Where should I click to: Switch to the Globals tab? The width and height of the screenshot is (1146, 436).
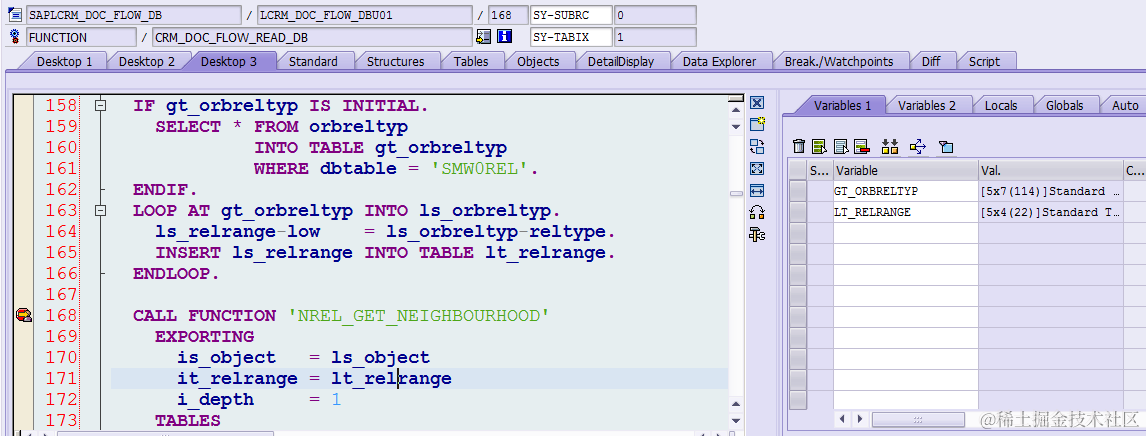point(1064,105)
